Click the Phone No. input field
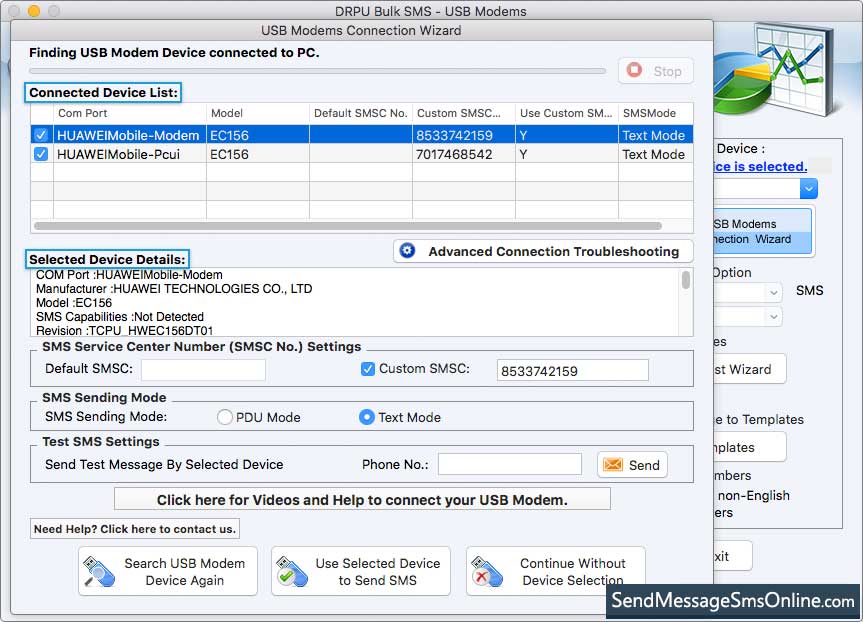This screenshot has width=863, height=622. pyautogui.click(x=510, y=464)
